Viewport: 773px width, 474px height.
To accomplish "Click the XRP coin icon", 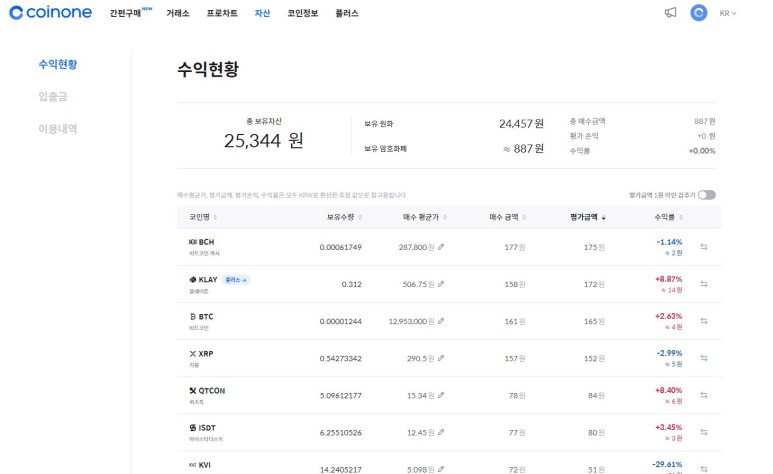I will (x=193, y=354).
